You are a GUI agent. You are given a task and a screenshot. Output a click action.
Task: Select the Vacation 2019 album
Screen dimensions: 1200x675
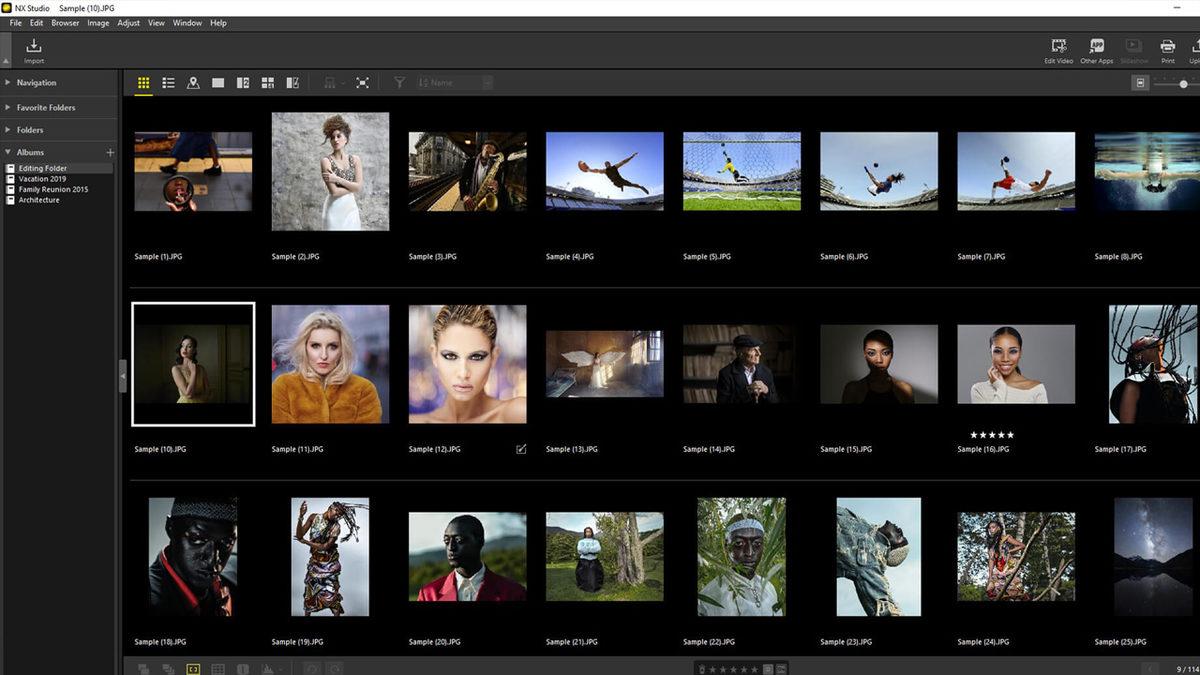[40, 178]
